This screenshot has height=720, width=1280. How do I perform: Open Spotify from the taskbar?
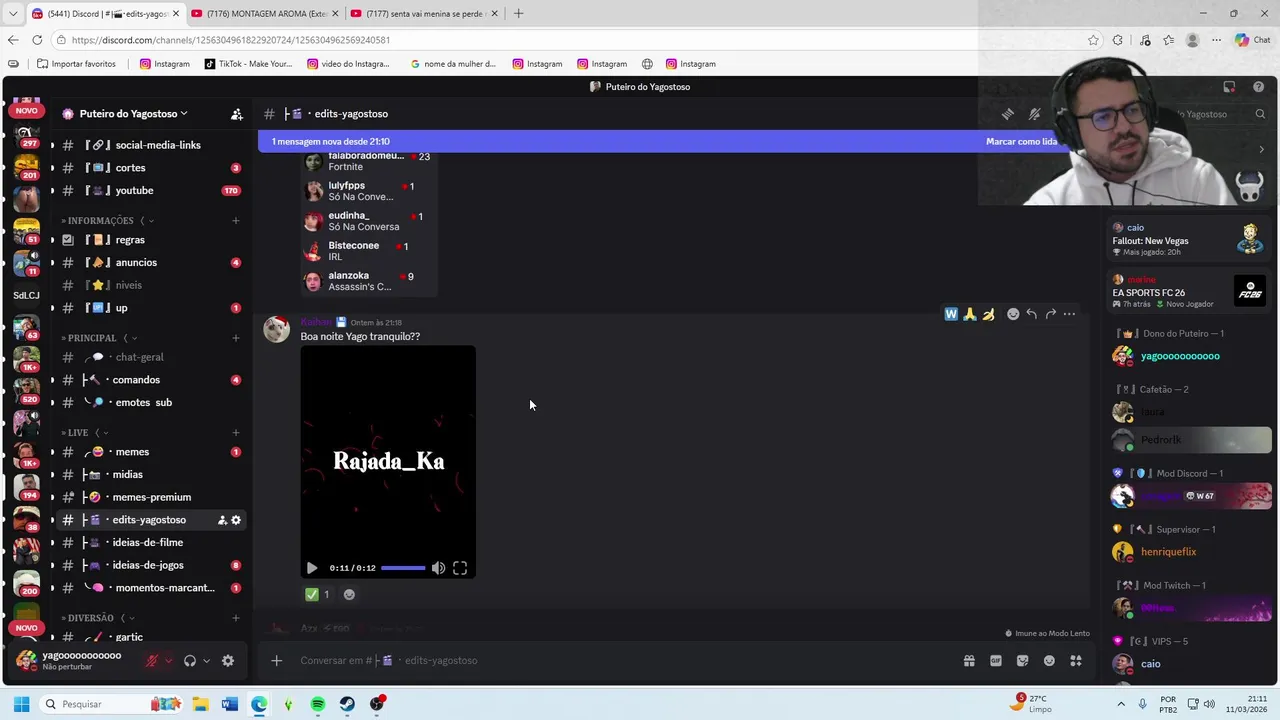click(318, 704)
